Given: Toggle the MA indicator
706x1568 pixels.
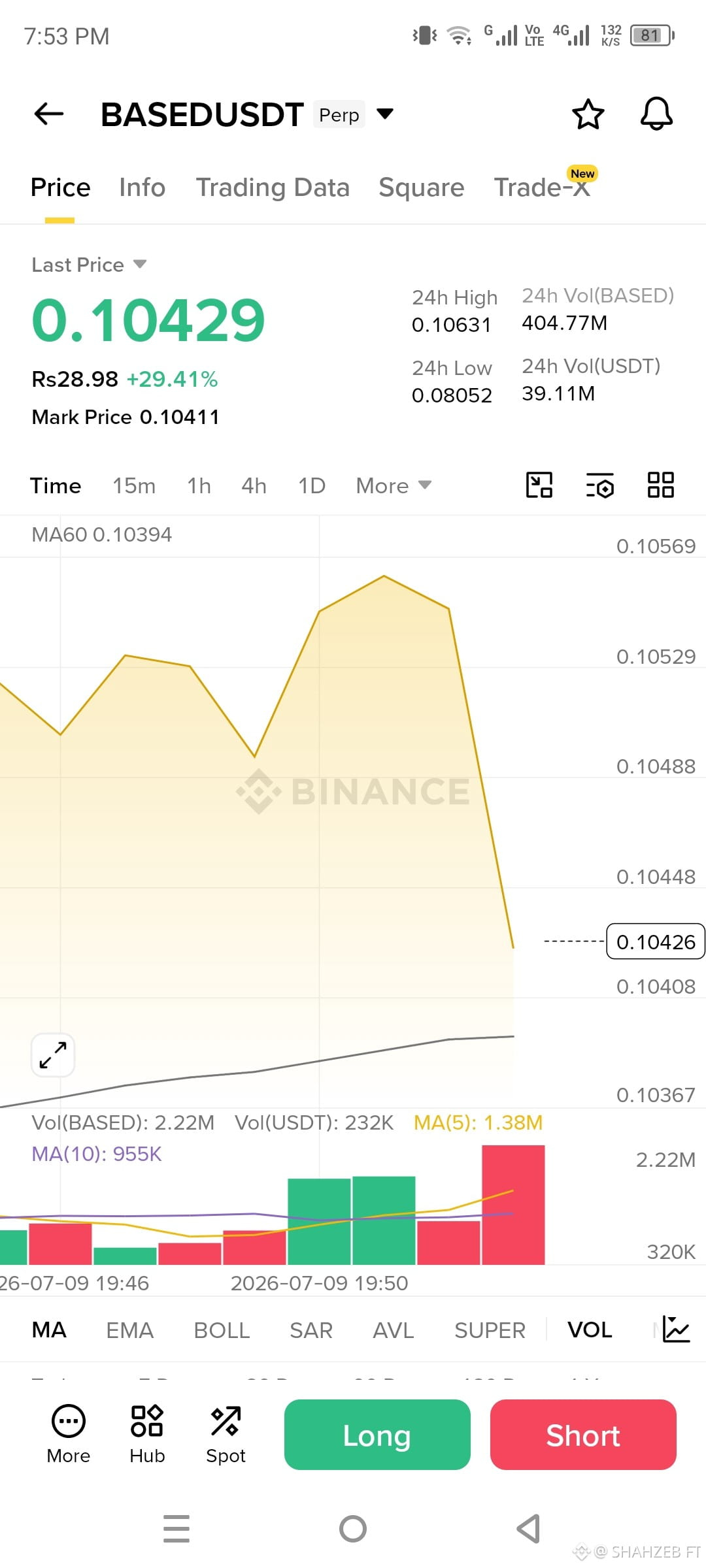Looking at the screenshot, I should click(49, 1330).
